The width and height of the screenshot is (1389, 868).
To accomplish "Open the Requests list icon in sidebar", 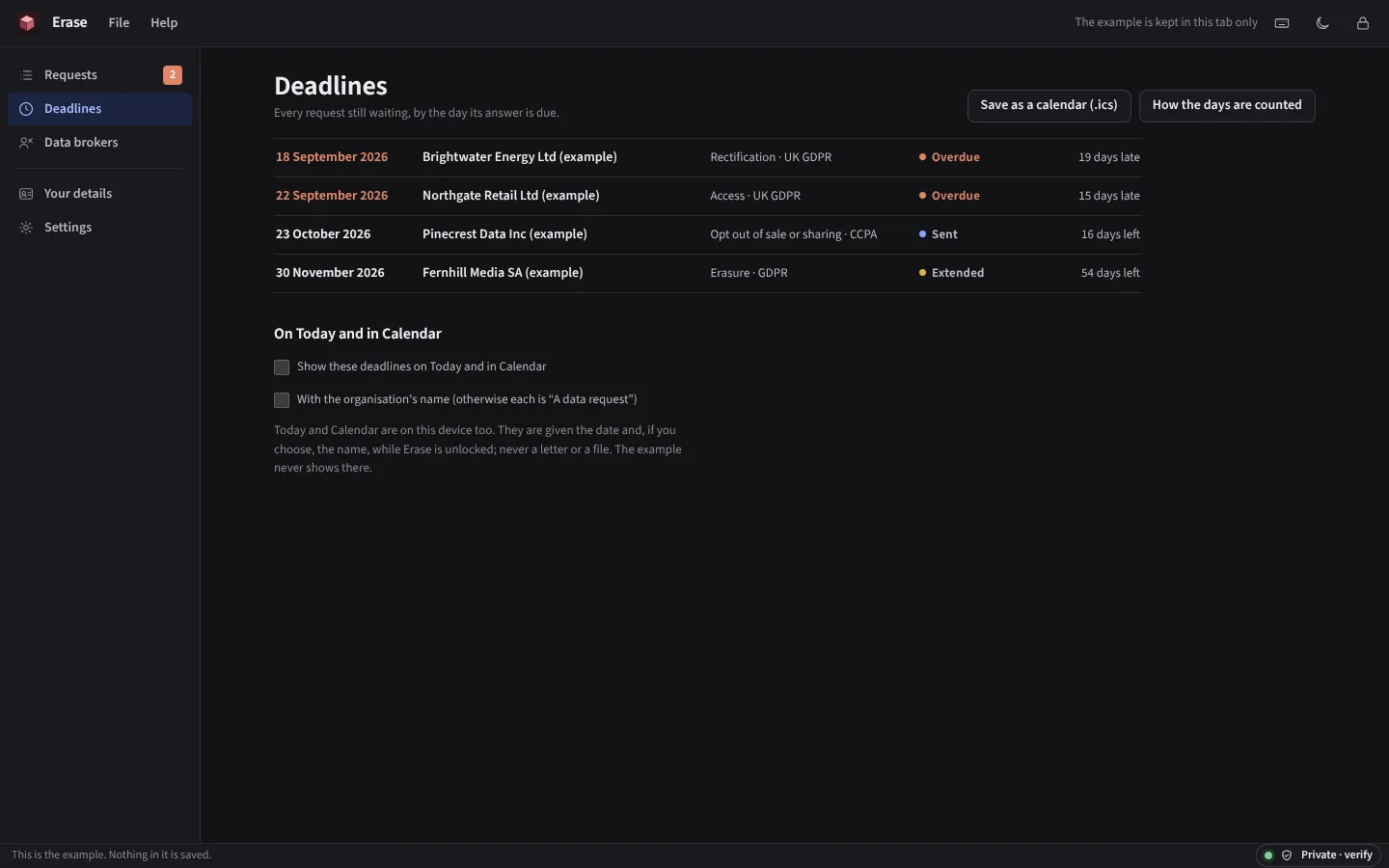I will 26,75.
